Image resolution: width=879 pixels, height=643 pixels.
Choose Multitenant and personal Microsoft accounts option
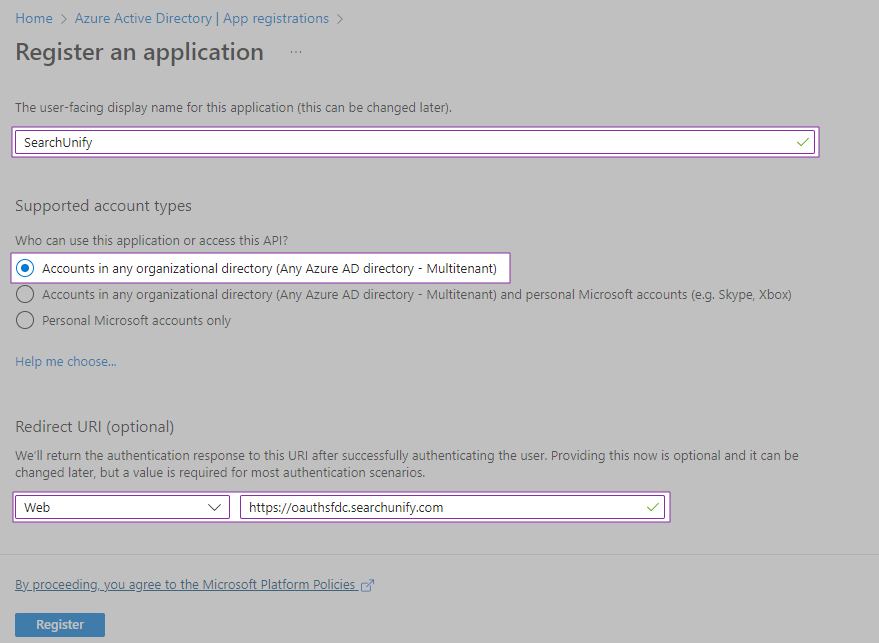pos(25,295)
